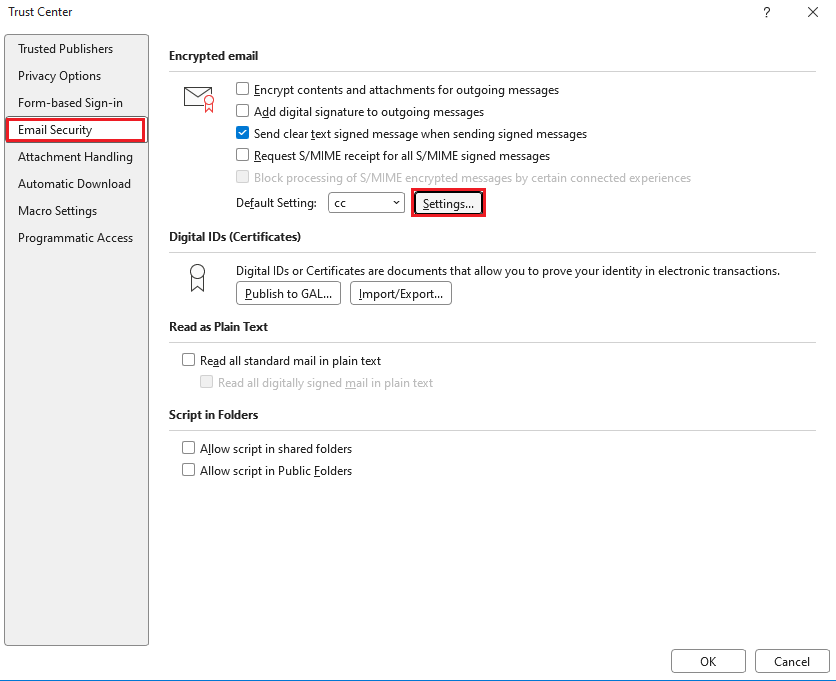Open the Trusted Publishers section
Screen dimensions: 836x681
tap(65, 49)
